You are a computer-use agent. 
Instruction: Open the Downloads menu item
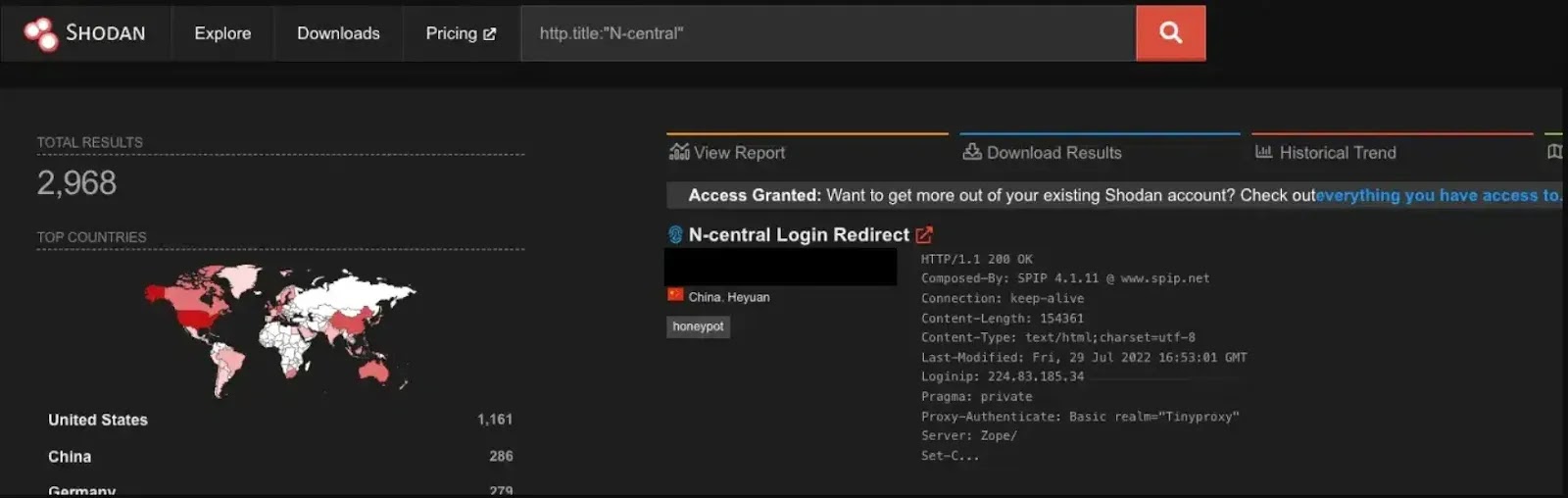(338, 33)
